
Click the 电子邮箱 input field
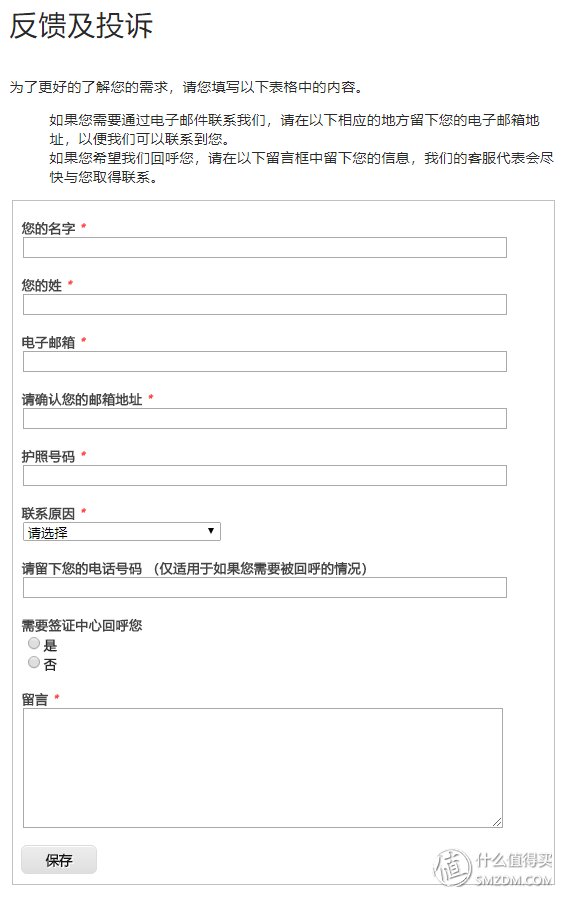pos(264,362)
